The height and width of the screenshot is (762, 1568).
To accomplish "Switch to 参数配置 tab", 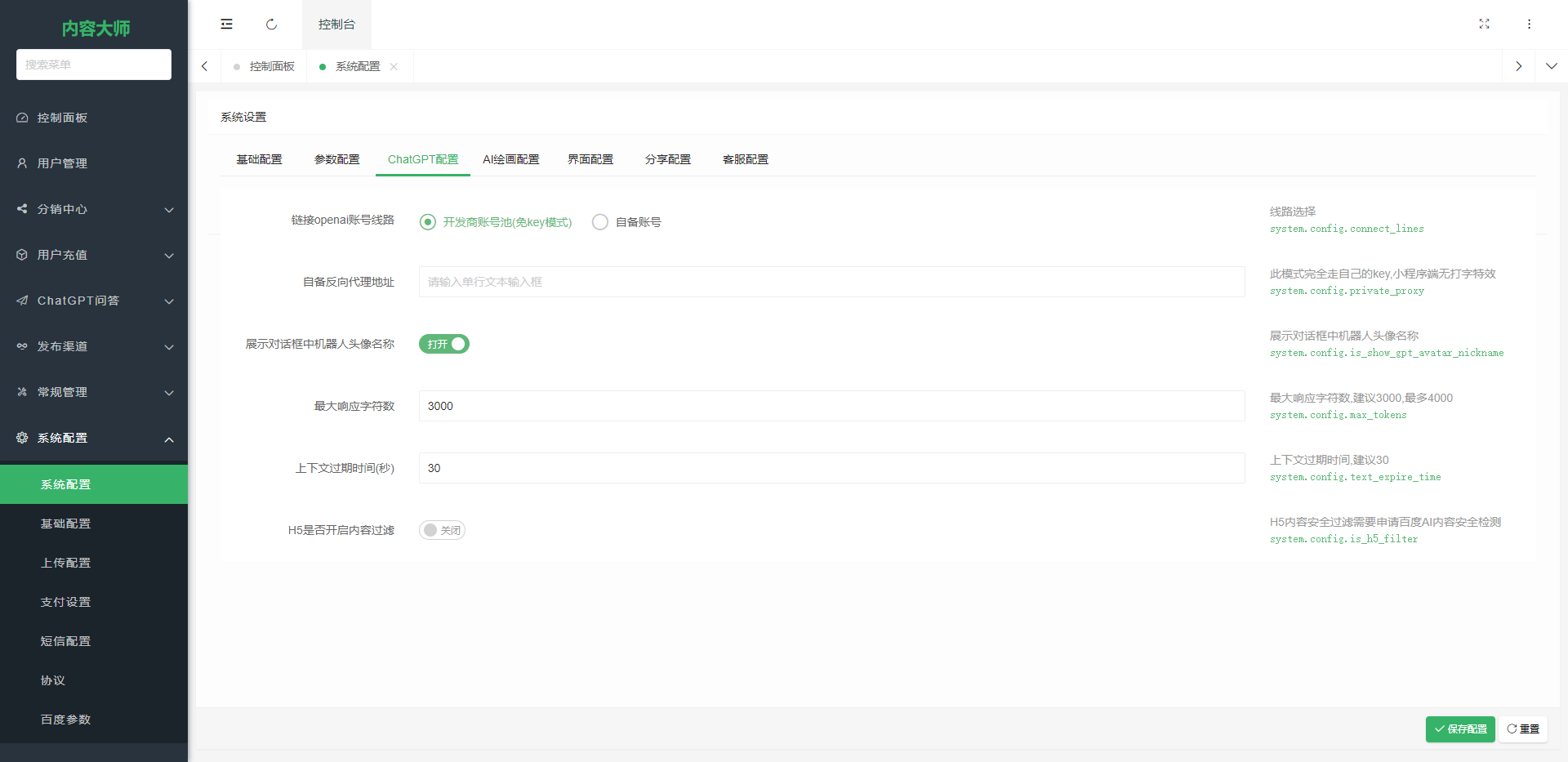I will (336, 159).
